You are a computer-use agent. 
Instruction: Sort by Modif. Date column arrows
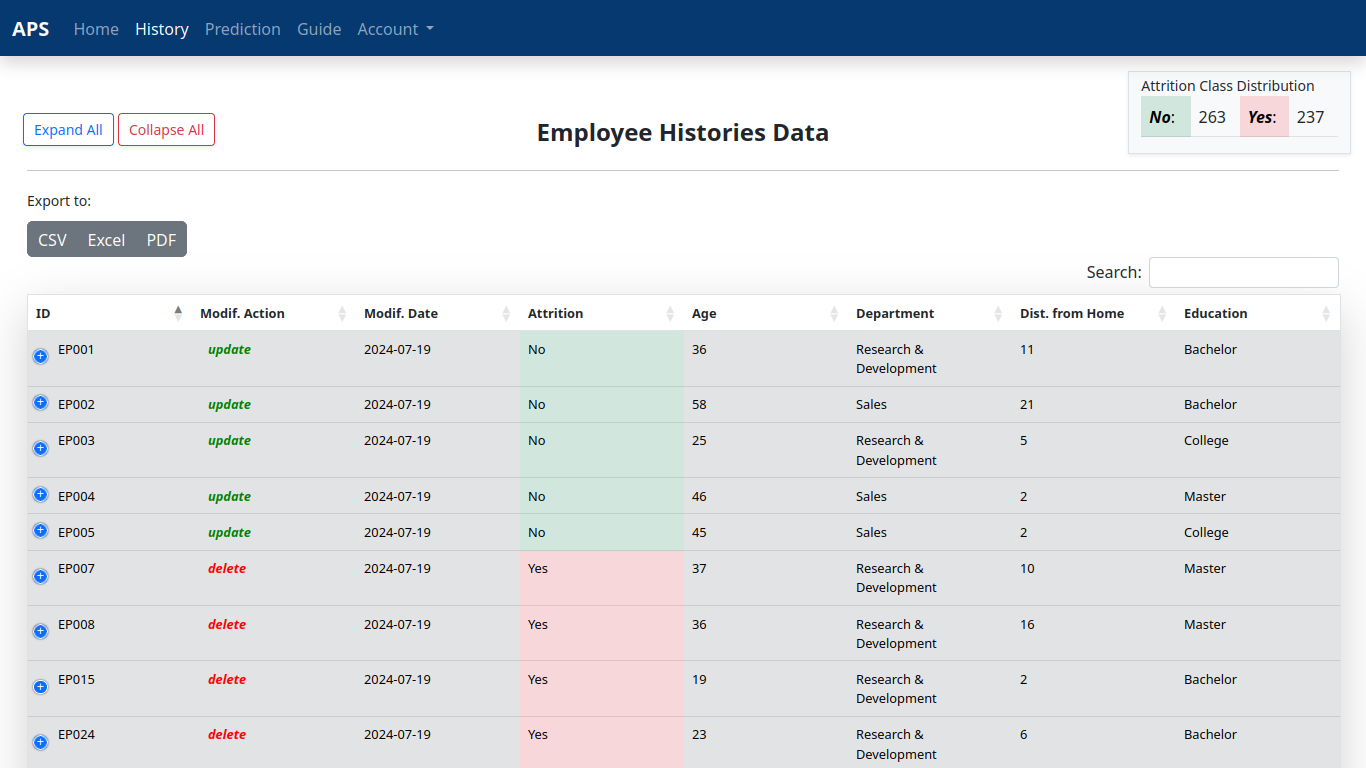[506, 313]
